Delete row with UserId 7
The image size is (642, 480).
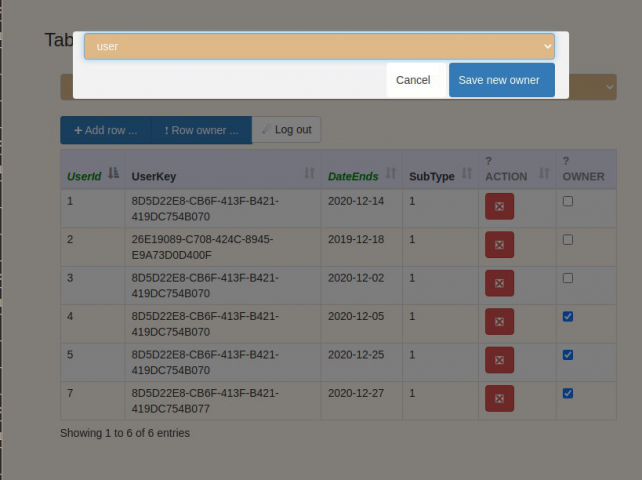point(499,398)
